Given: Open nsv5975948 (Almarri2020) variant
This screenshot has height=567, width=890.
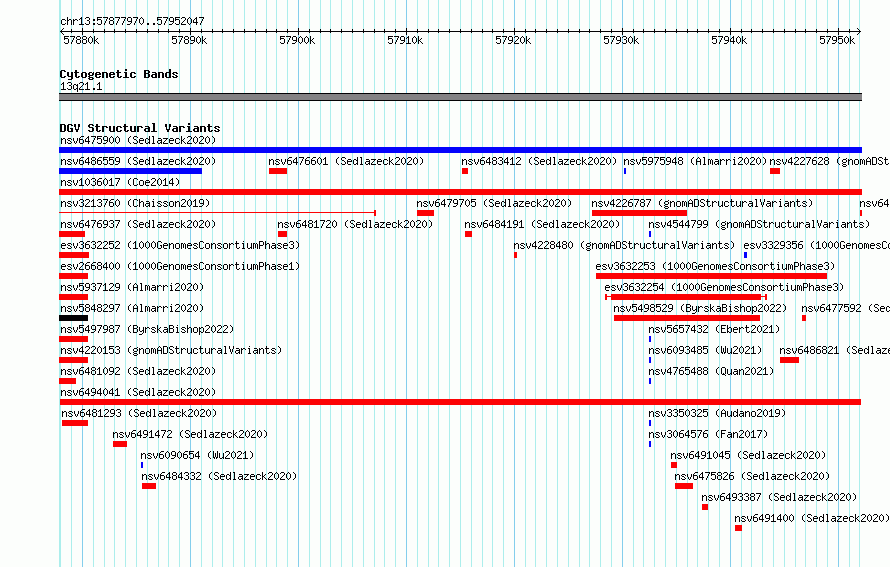Looking at the screenshot, I should point(695,161).
